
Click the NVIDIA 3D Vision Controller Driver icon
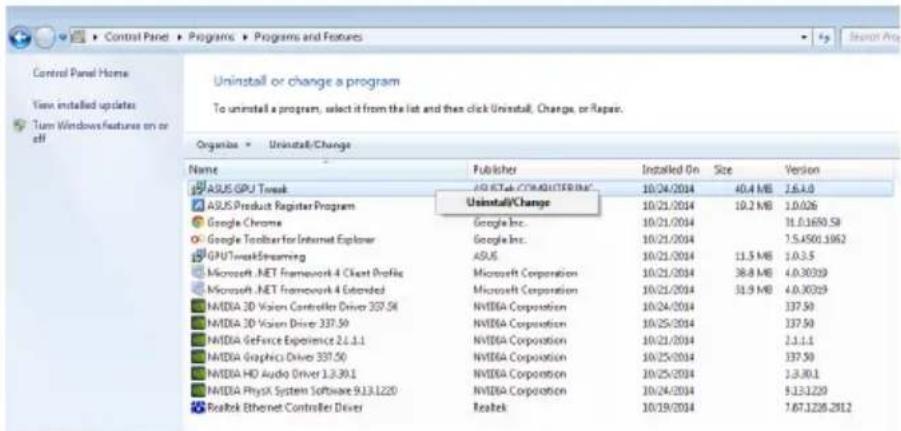coord(198,306)
